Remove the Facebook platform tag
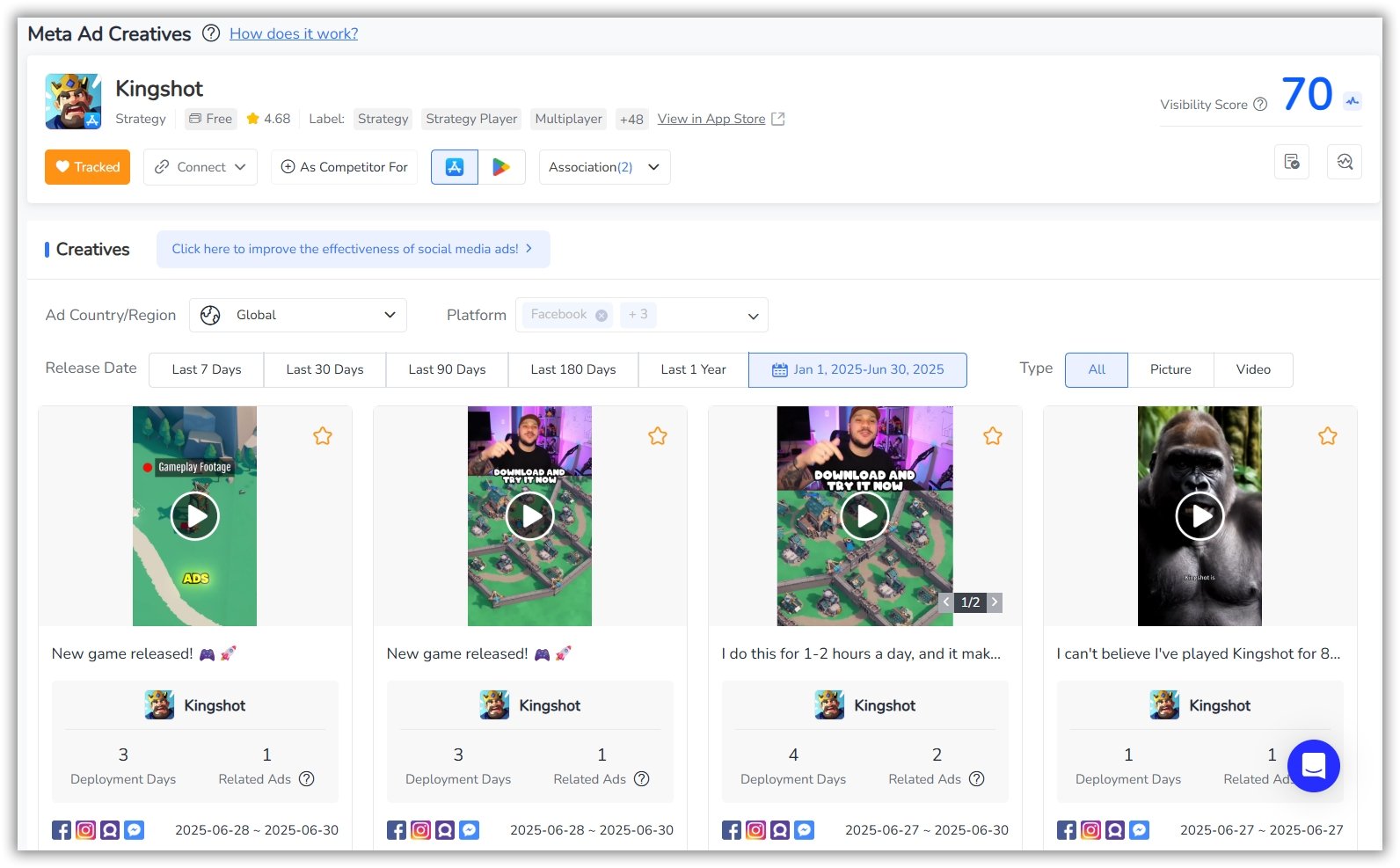1400x868 pixels. click(602, 315)
